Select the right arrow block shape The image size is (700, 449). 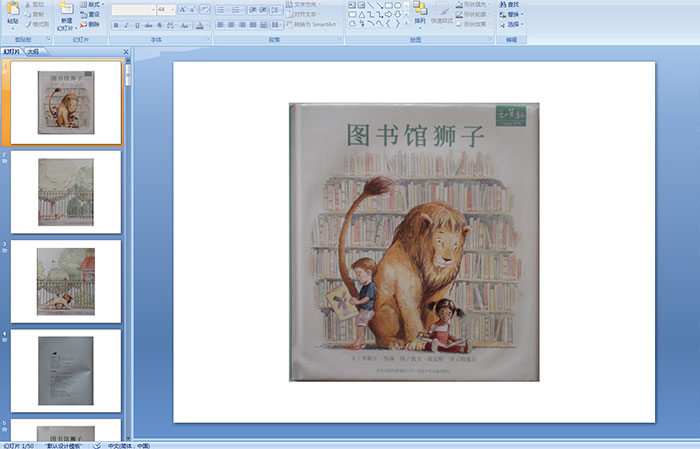pos(388,15)
